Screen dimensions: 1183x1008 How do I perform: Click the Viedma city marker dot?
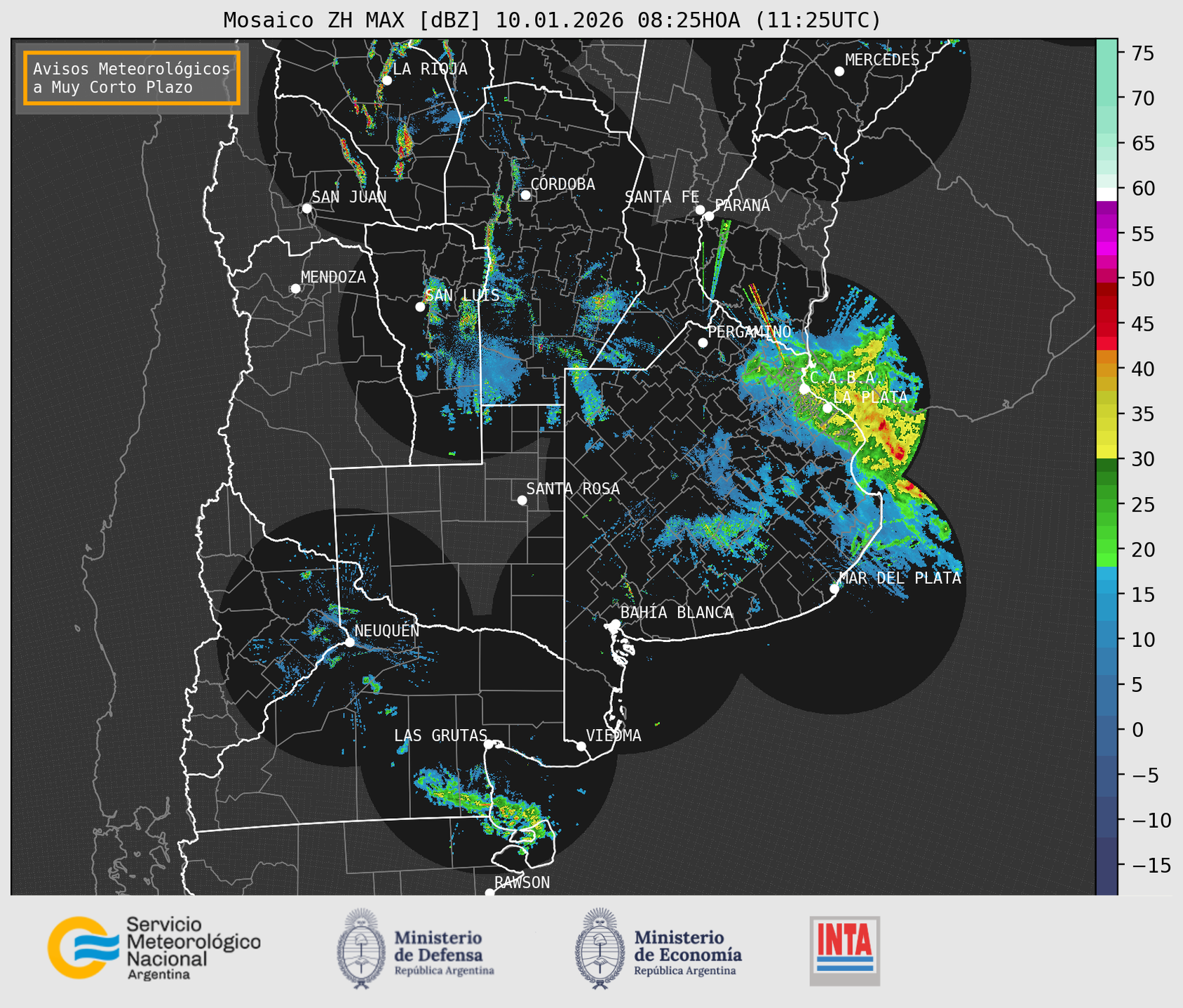tap(581, 746)
